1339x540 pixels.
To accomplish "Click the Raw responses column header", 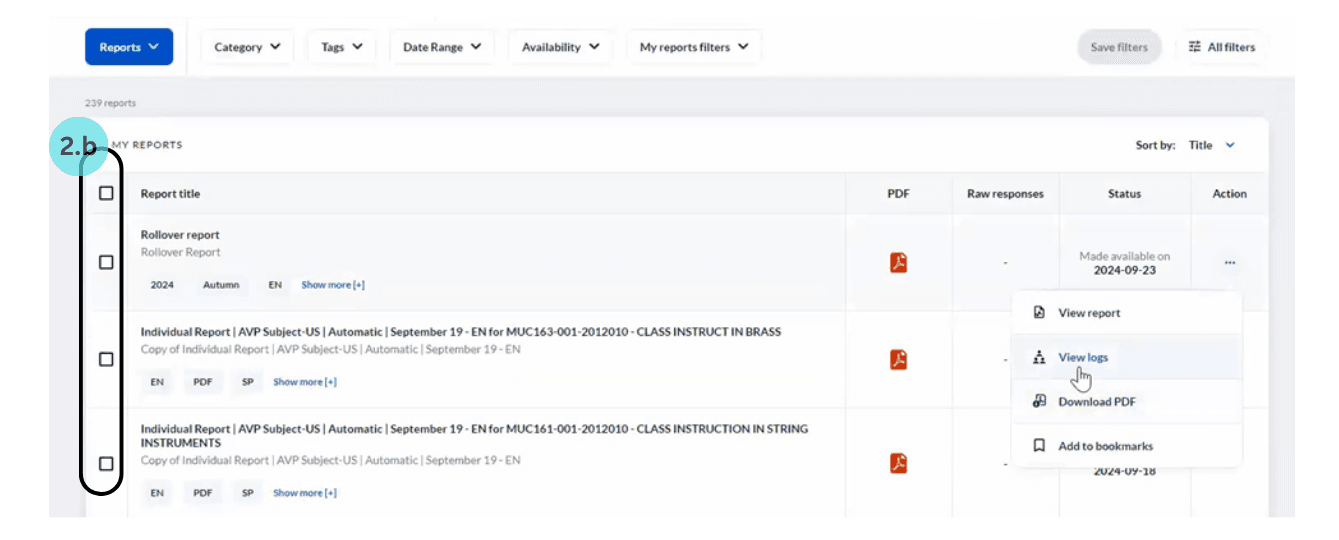I will 1005,194.
